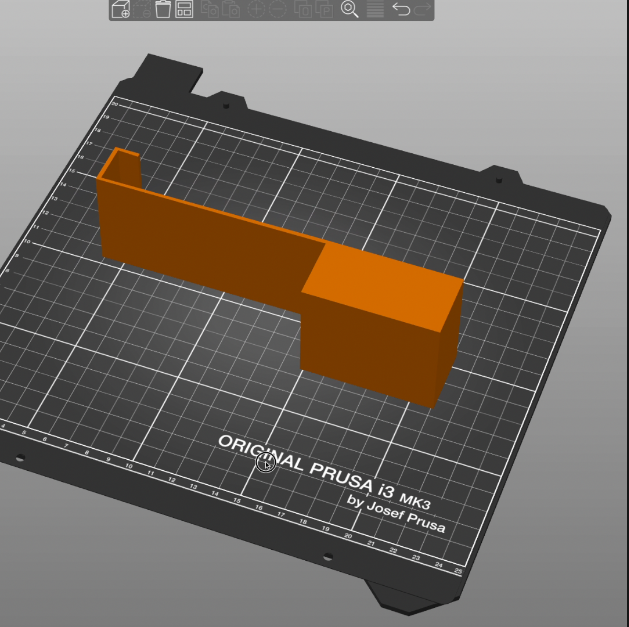This screenshot has width=629, height=627.
Task: Click the Arrange objects icon
Action: 184,10
